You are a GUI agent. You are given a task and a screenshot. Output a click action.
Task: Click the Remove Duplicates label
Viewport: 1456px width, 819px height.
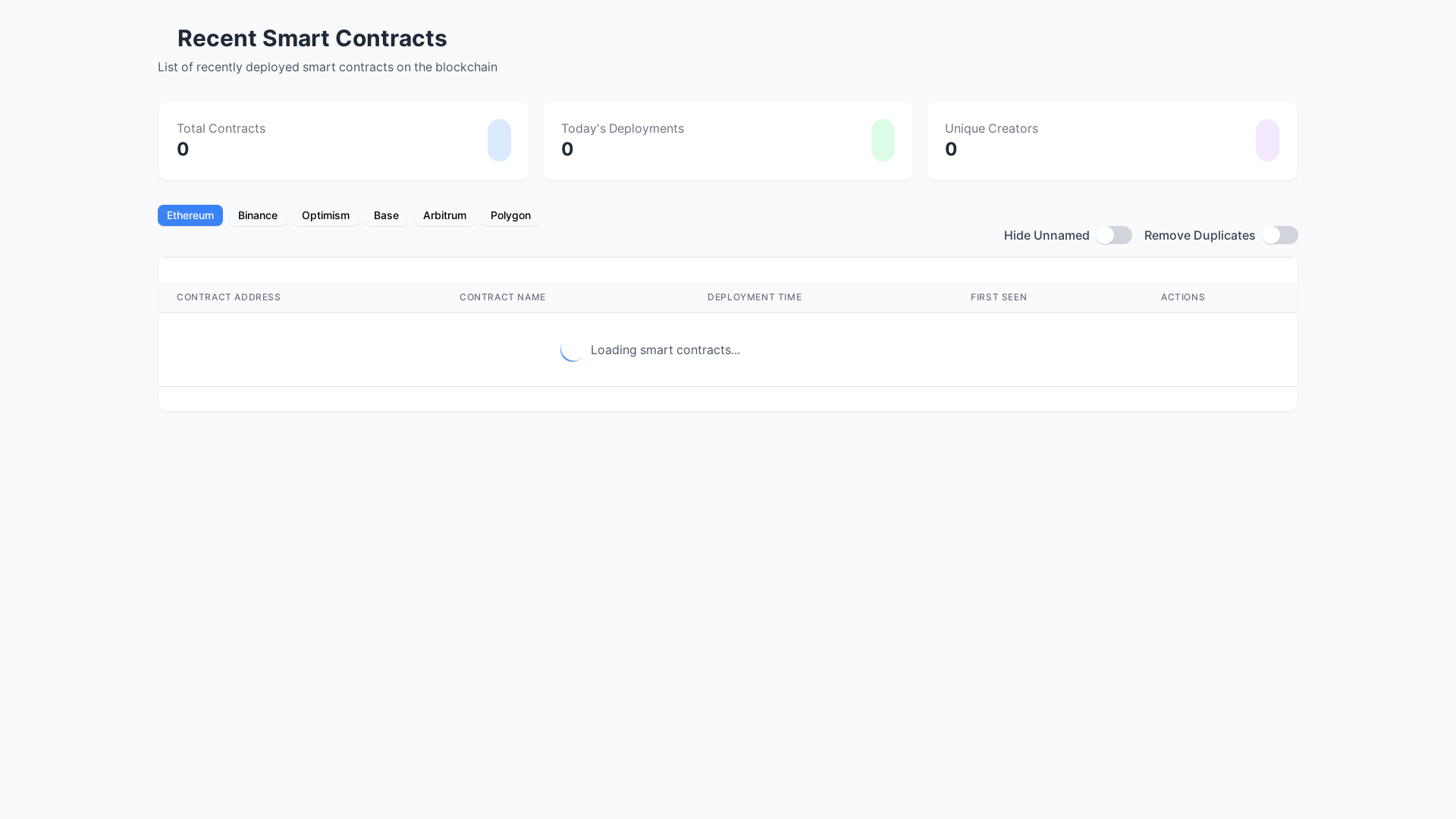(x=1200, y=235)
